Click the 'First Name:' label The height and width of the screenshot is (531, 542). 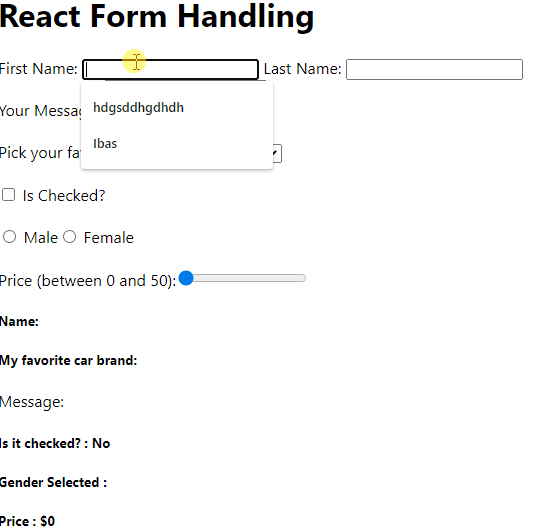click(x=38, y=69)
